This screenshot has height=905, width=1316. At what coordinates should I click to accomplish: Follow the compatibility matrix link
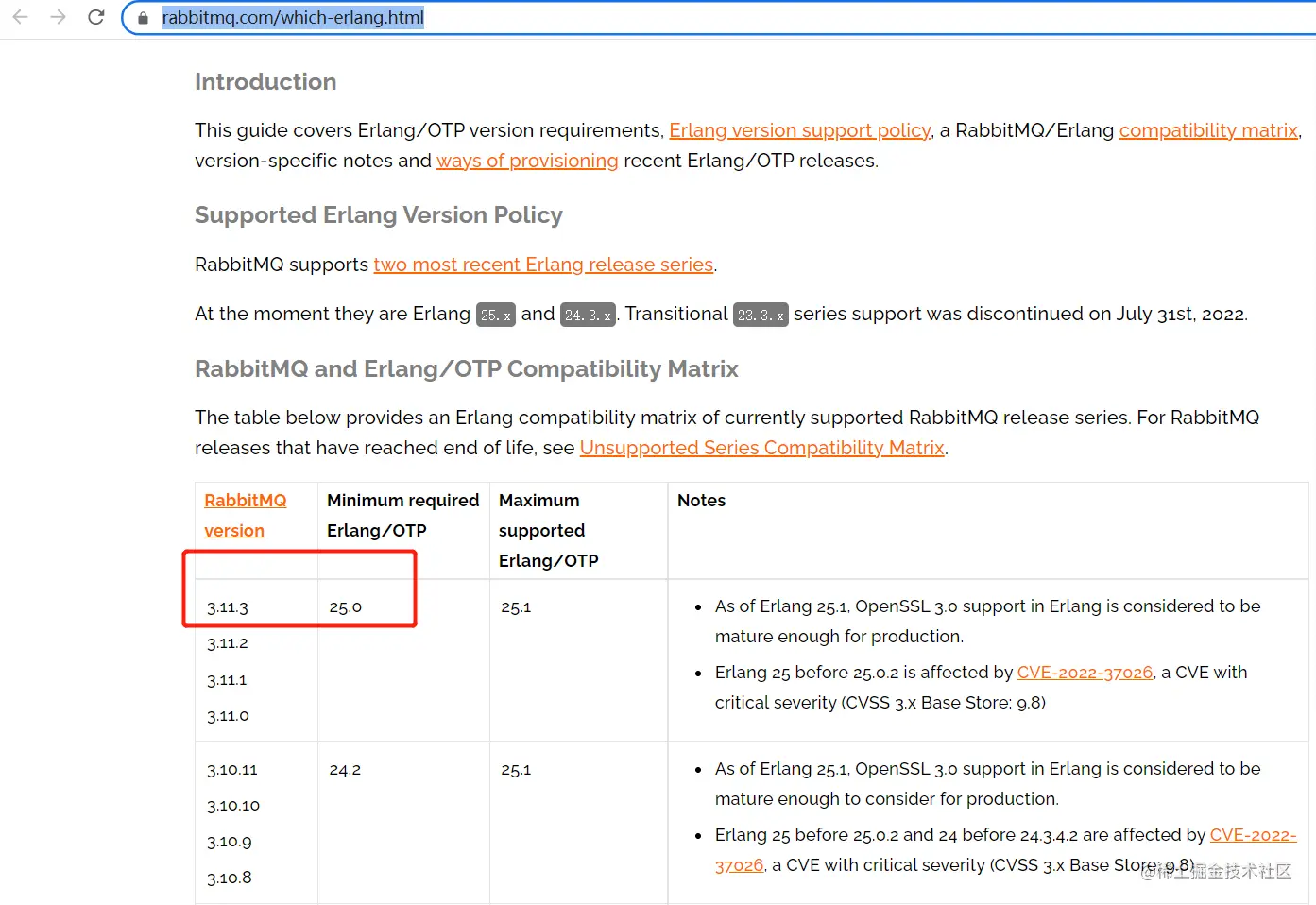[1209, 130]
